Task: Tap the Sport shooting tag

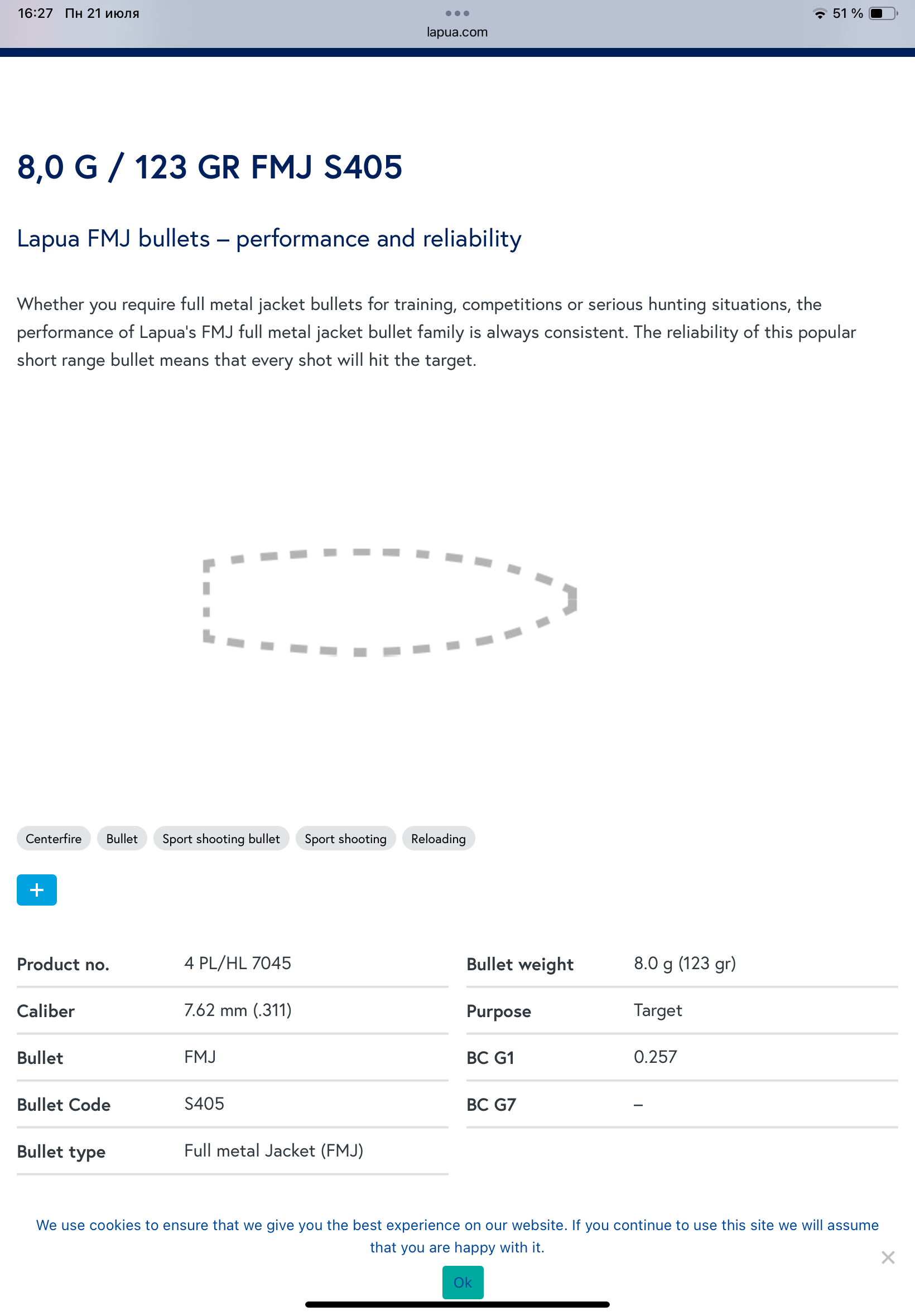Action: tap(345, 839)
